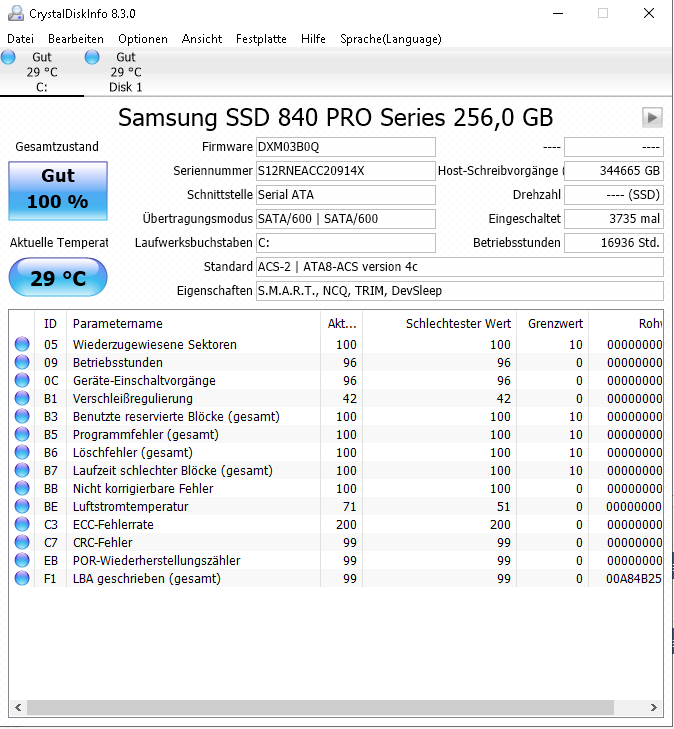Click the Schlechtester Wert column header
This screenshot has height=729, width=674.
(x=440, y=324)
